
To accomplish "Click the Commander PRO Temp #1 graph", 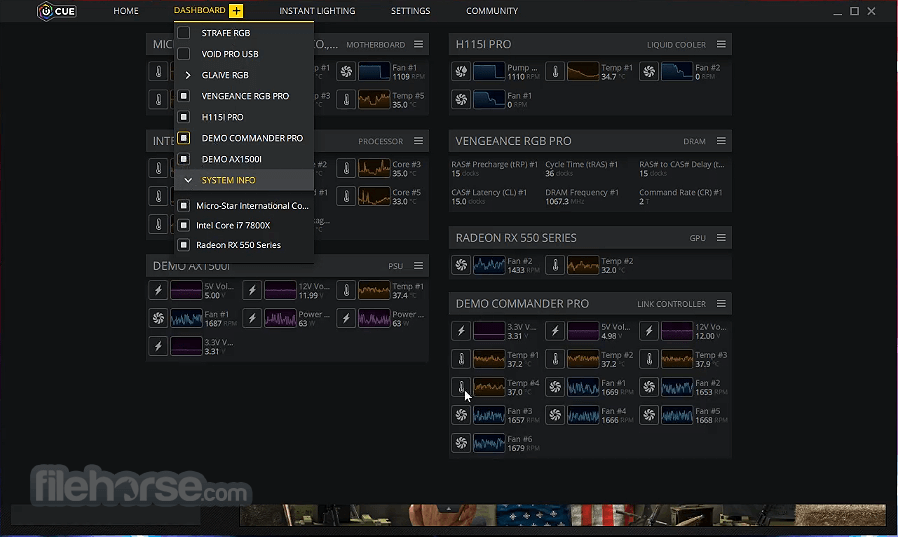I will point(489,359).
